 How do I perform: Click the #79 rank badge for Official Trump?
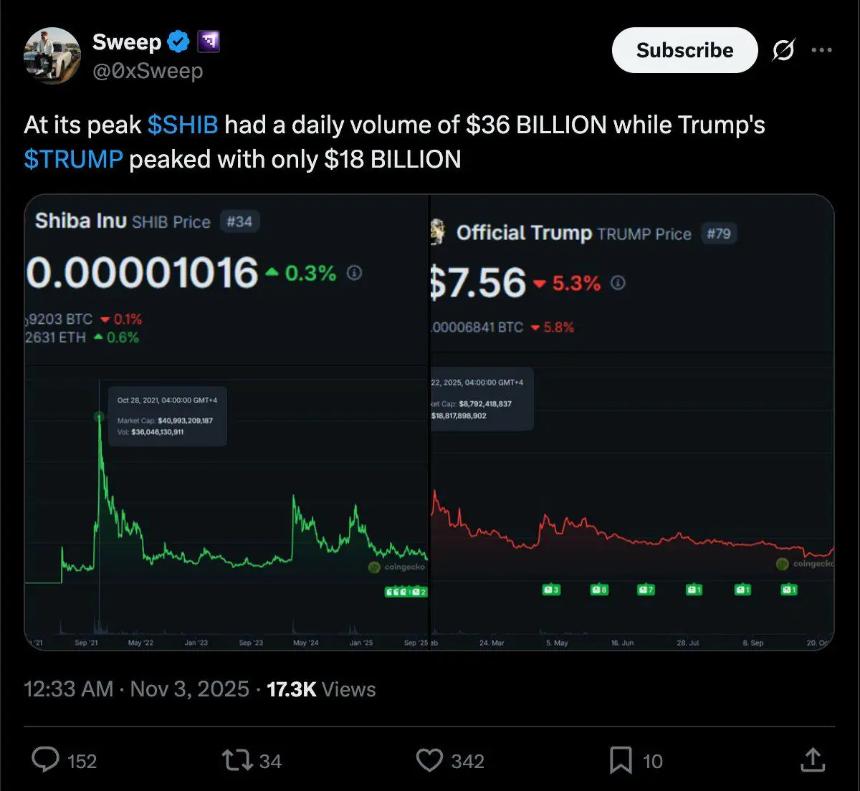pyautogui.click(x=720, y=233)
